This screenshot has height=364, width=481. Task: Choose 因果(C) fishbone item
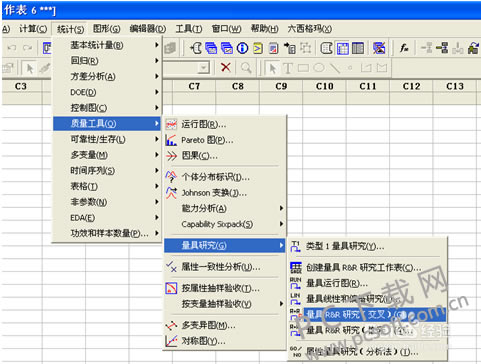tap(225, 156)
